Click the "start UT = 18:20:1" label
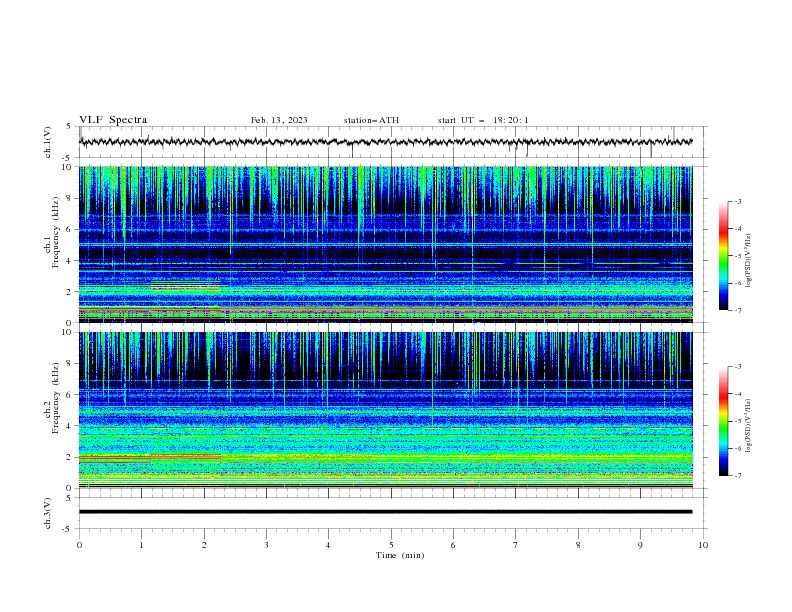Viewport: 792px width, 612px height. (x=483, y=120)
